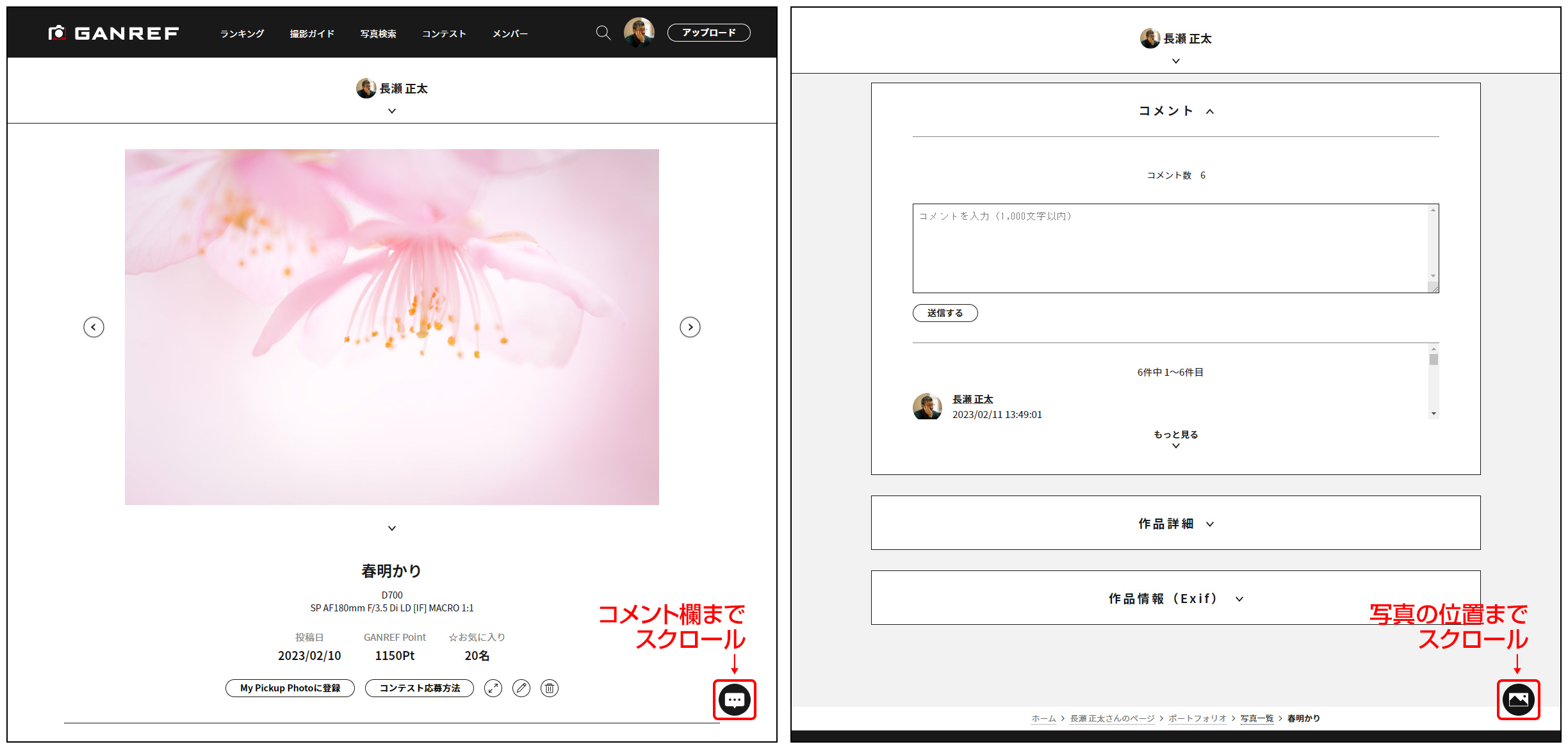
Task: Open fullscreen expand icon below photo
Action: (493, 688)
